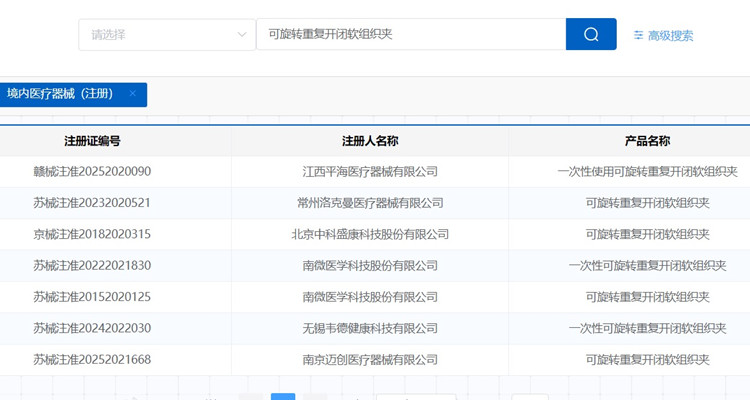Select 无锡韦德健康科技有限公司 in the registrant column
Screen dimensions: 750x400
point(370,328)
